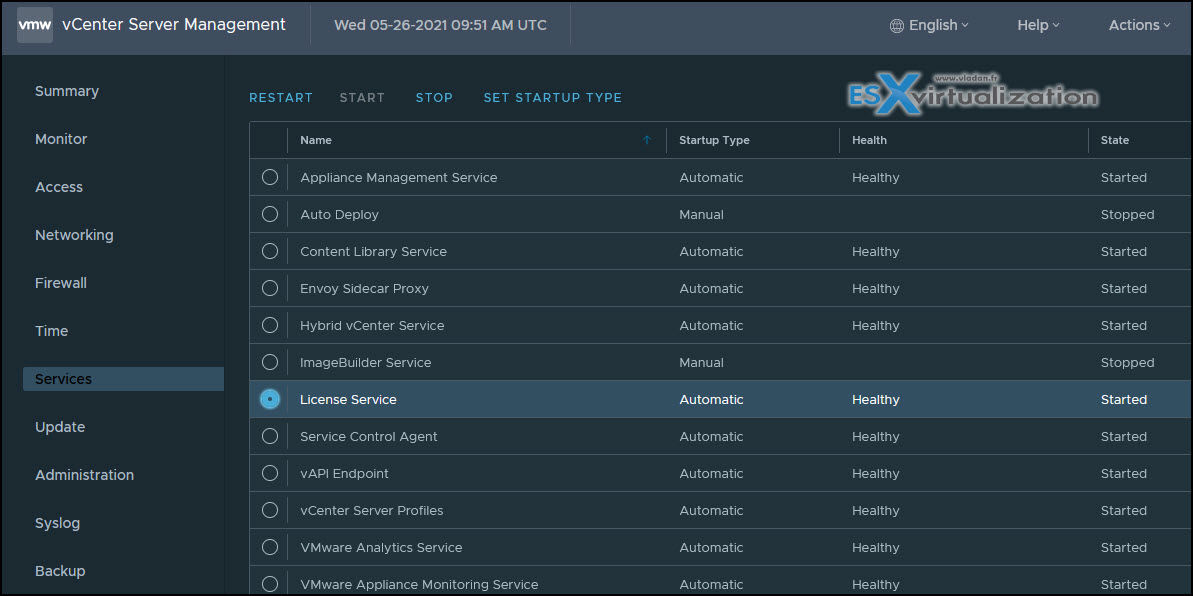This screenshot has width=1193, height=596.
Task: Click the License Service name
Action: tap(348, 400)
